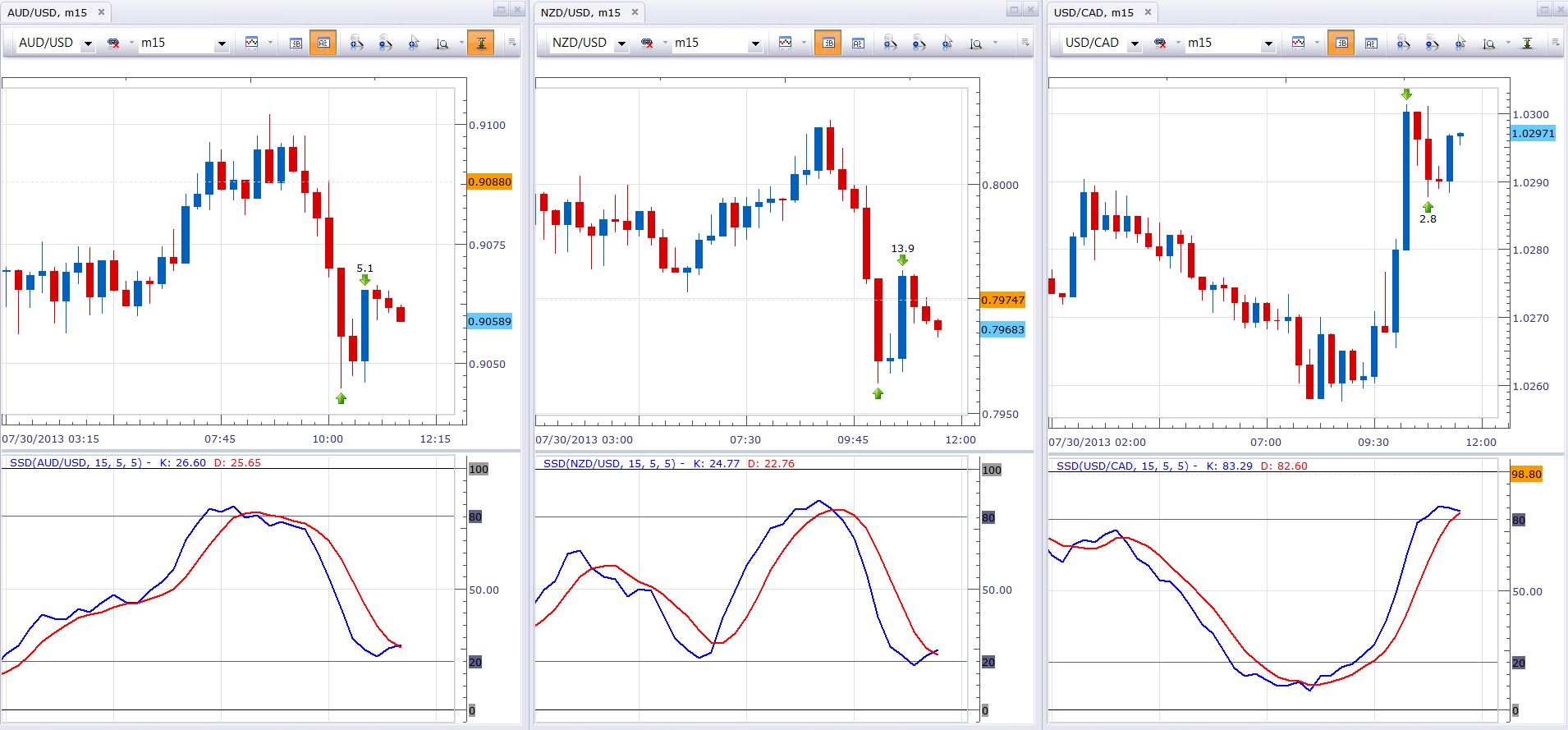The width and height of the screenshot is (1568, 730).
Task: Select cursor zoom tool in USD/CAD toolbar
Action: pos(1460,43)
